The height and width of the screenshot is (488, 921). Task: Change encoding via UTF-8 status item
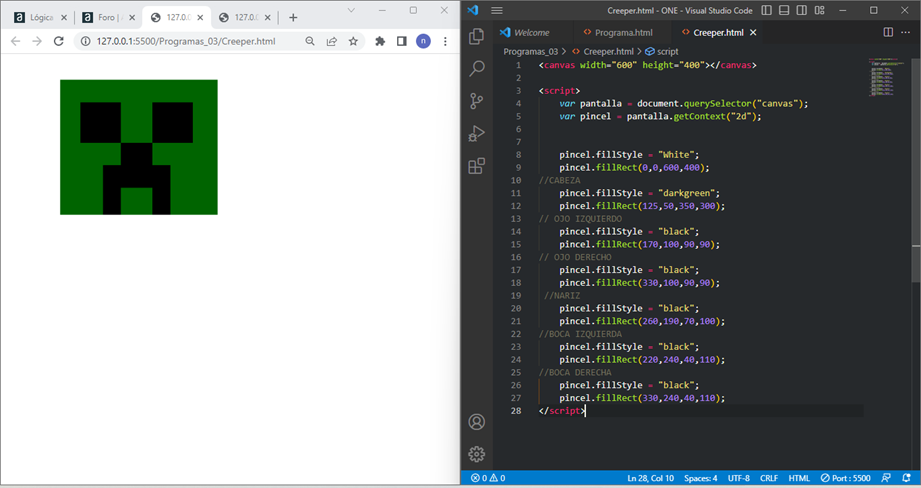pyautogui.click(x=738, y=478)
